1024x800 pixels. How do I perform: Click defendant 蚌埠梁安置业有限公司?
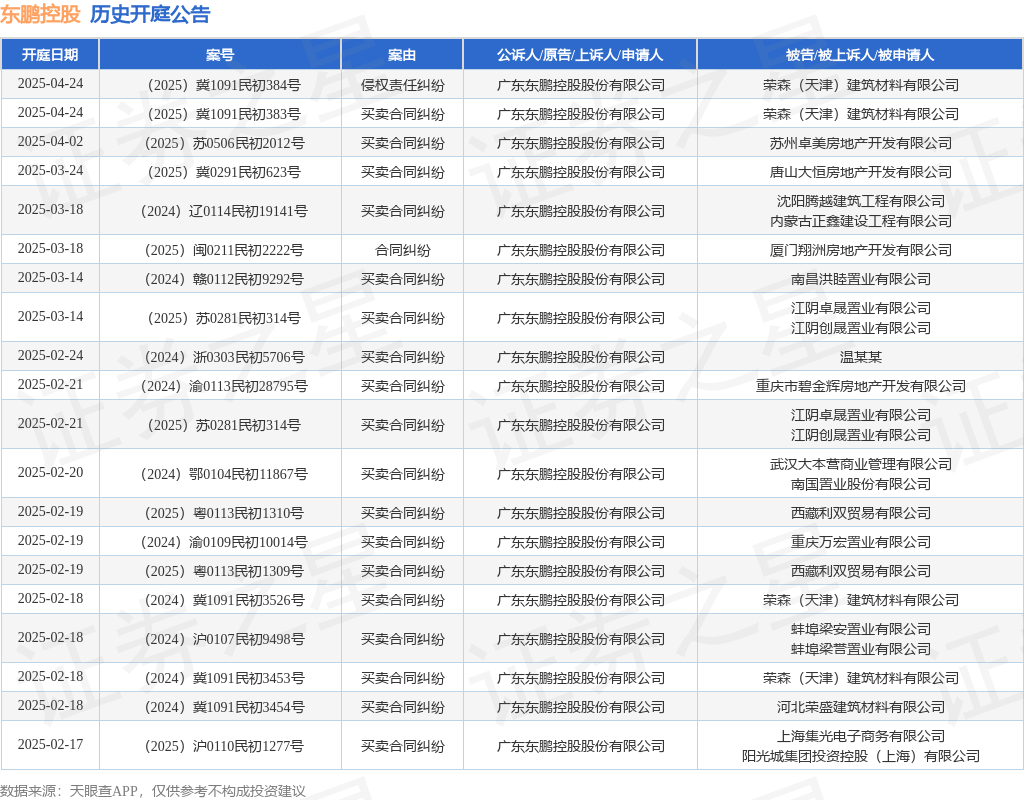click(860, 630)
